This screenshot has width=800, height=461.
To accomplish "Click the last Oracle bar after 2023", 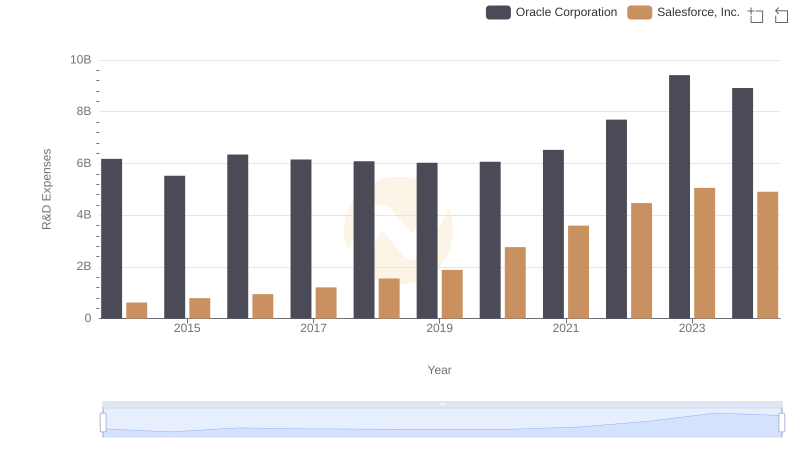I will (x=742, y=203).
